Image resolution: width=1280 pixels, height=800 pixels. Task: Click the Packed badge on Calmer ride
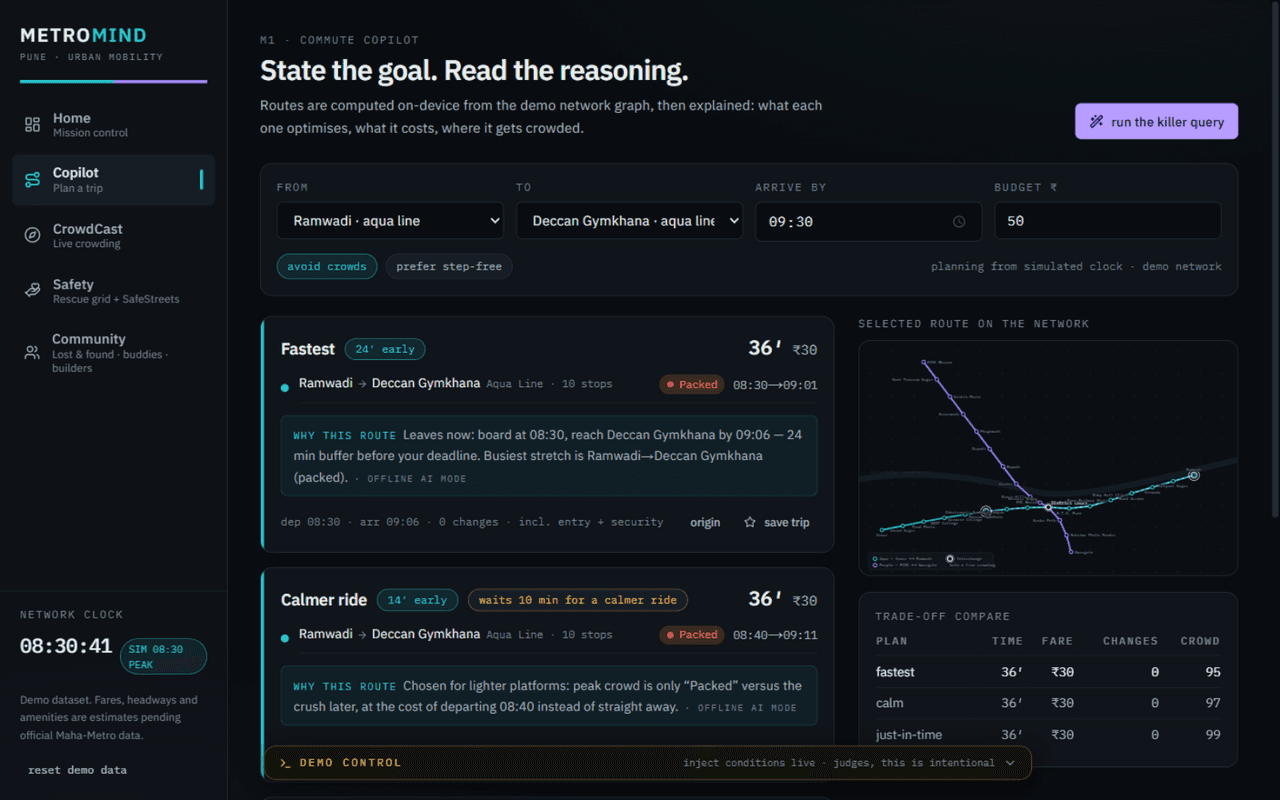[692, 634]
